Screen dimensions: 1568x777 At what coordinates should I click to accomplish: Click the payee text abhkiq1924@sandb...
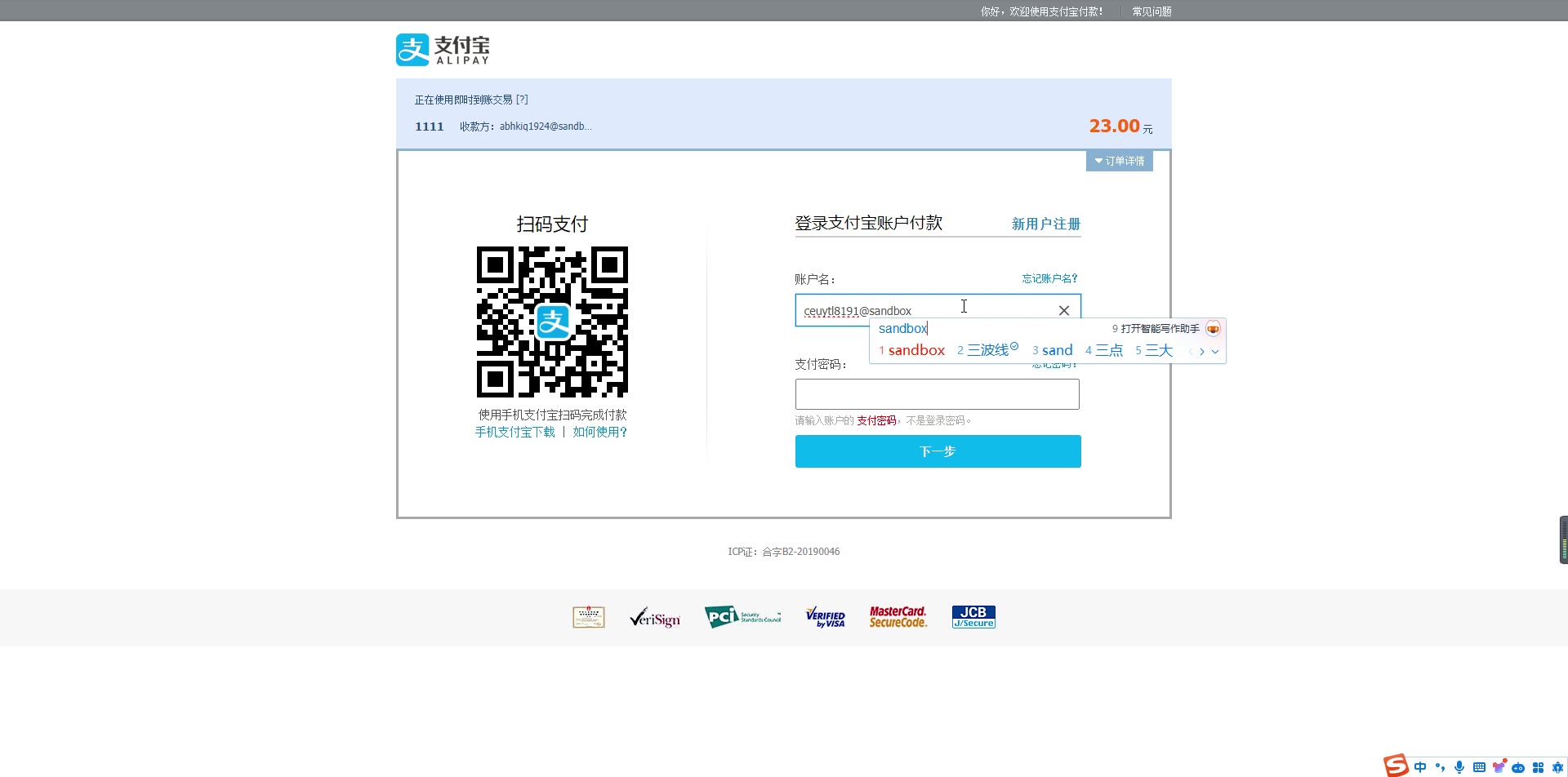coord(546,127)
